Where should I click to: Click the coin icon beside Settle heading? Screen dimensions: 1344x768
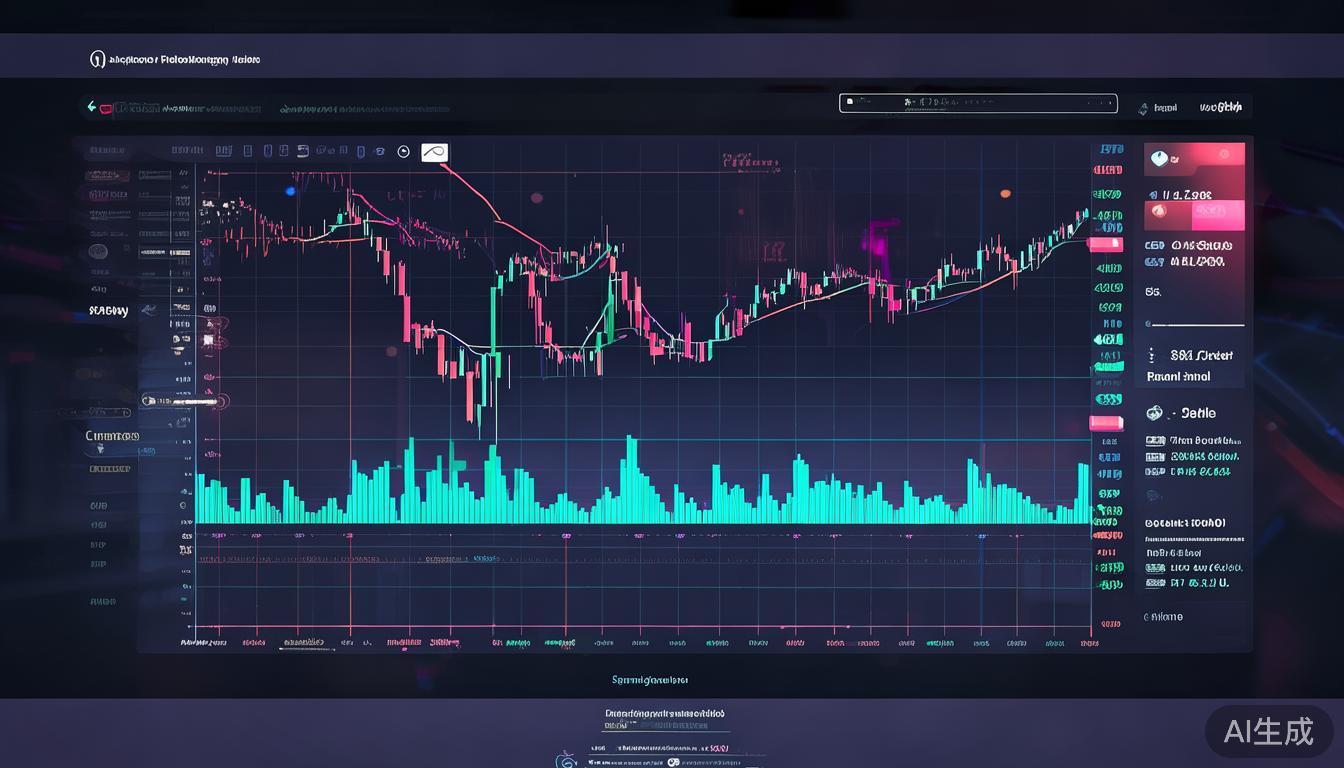coord(1155,413)
